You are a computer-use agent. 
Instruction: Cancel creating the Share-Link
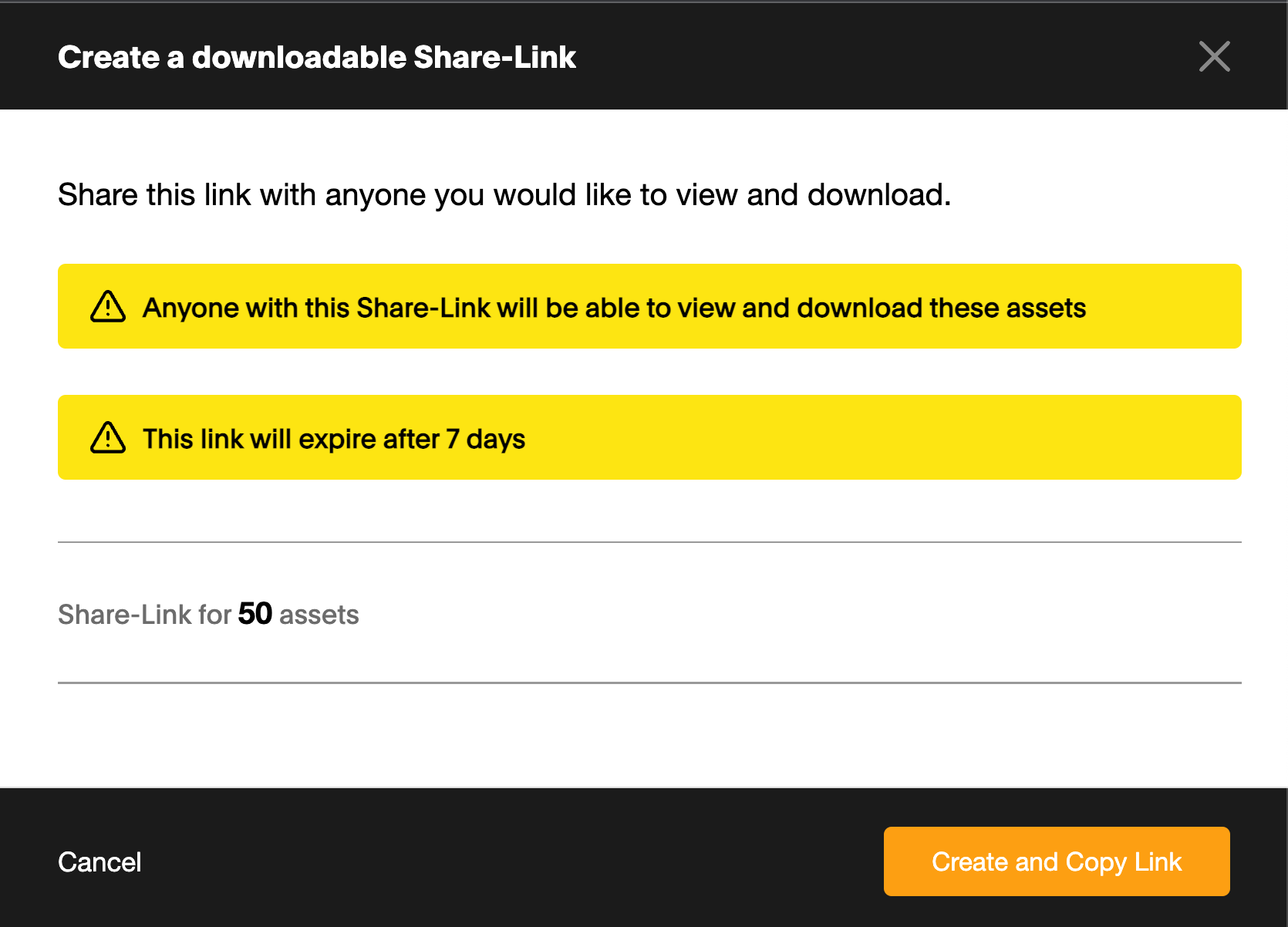(x=99, y=861)
